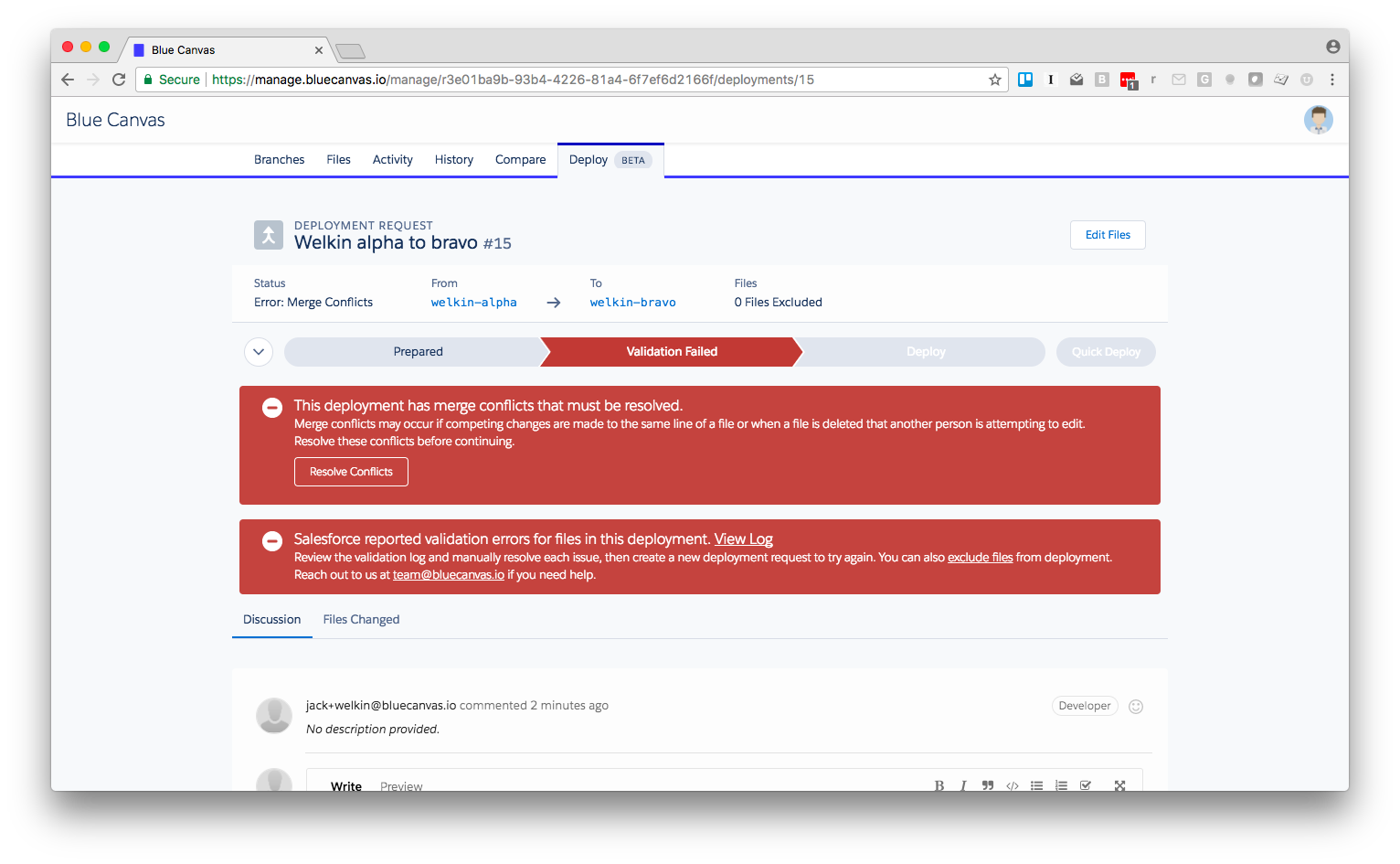Image resolution: width=1400 pixels, height=864 pixels.
Task: Click the gray 'G' extension icon
Action: click(1204, 80)
